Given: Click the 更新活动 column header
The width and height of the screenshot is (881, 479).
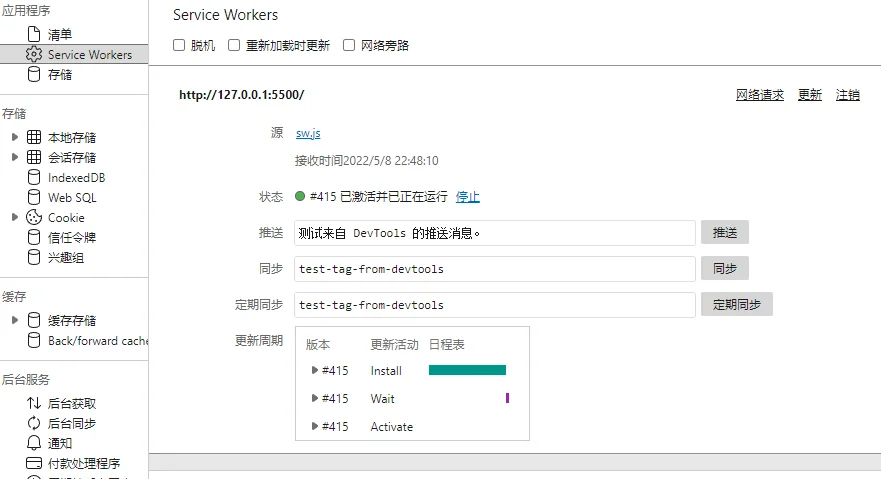Looking at the screenshot, I should click(x=394, y=344).
